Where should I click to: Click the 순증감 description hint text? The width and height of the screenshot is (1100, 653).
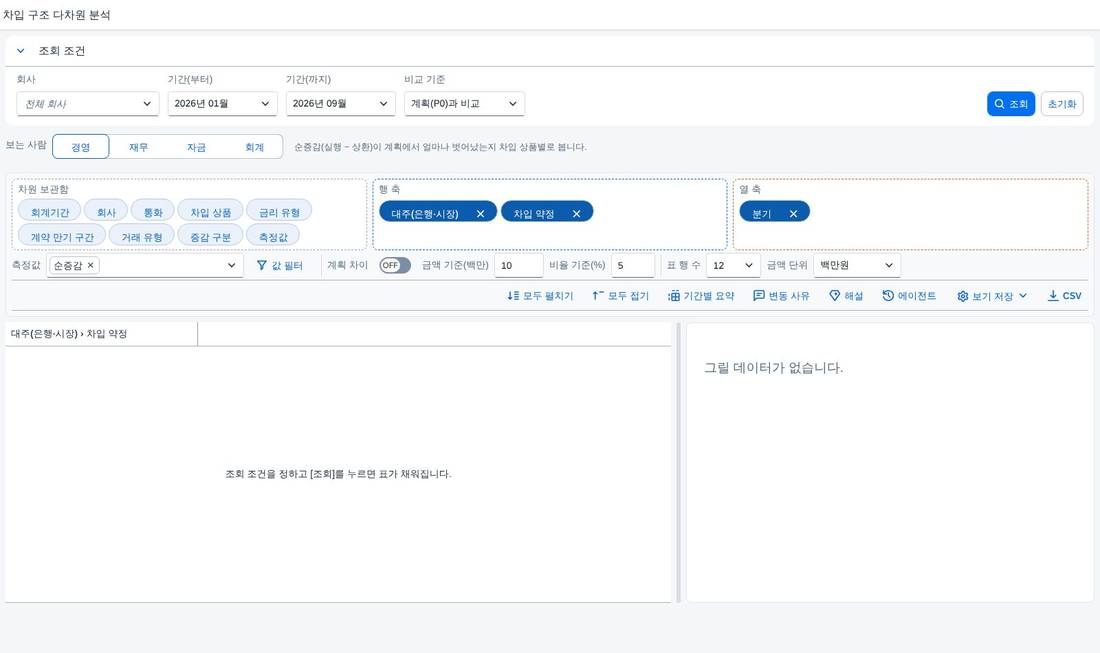click(440, 147)
